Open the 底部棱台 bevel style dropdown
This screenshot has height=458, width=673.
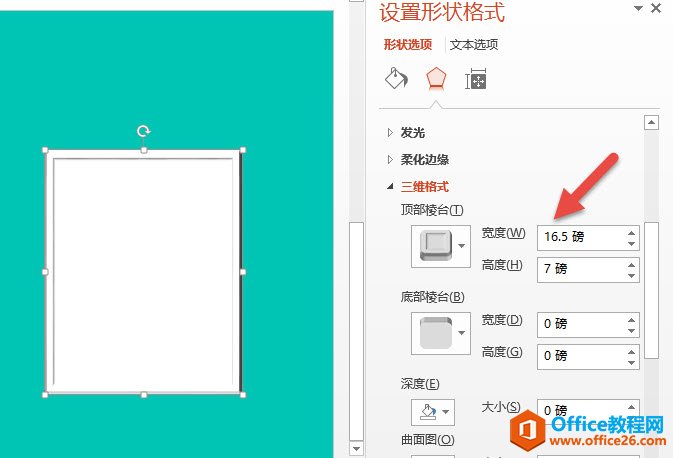coord(441,333)
